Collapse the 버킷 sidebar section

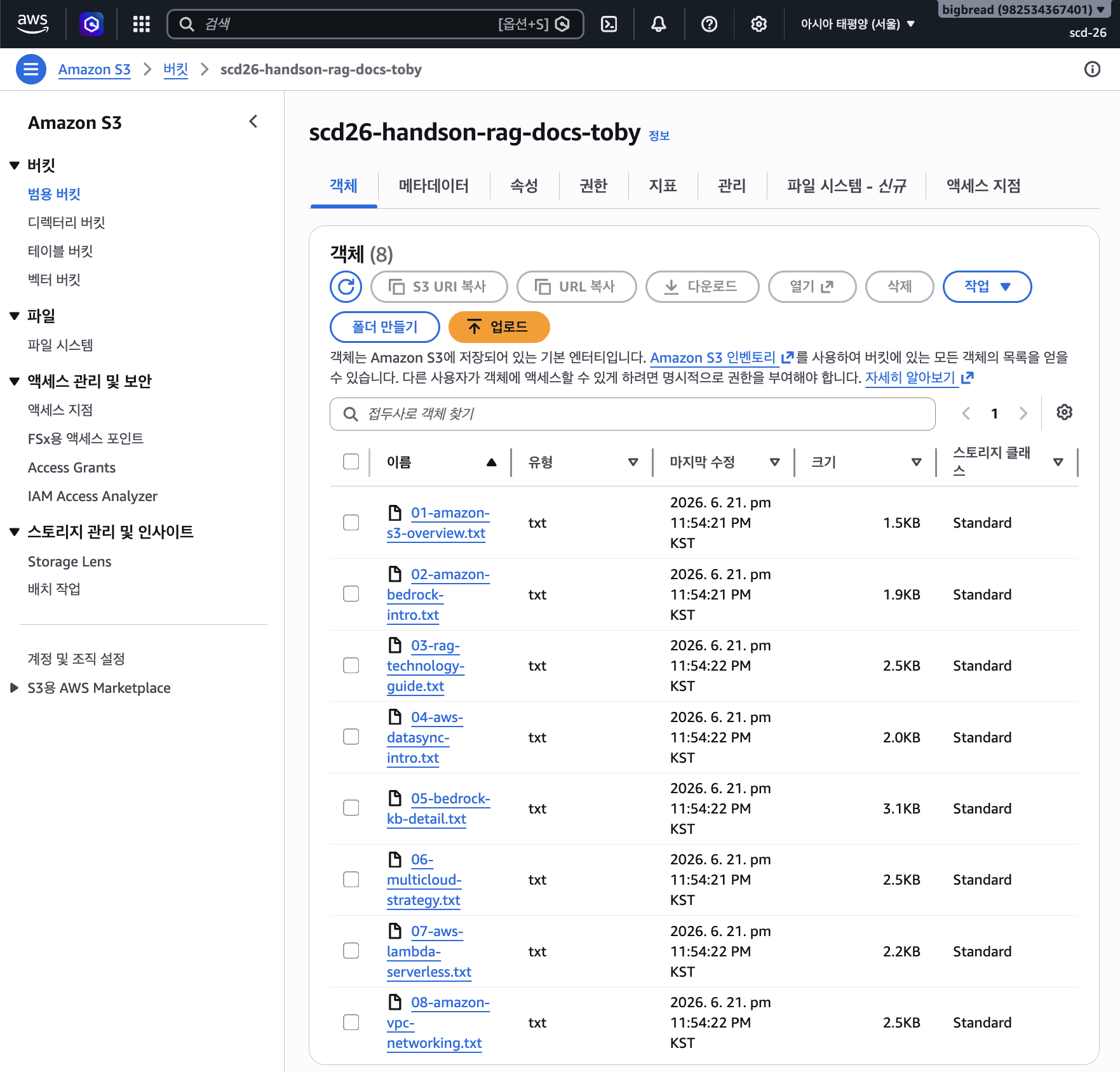pos(15,165)
